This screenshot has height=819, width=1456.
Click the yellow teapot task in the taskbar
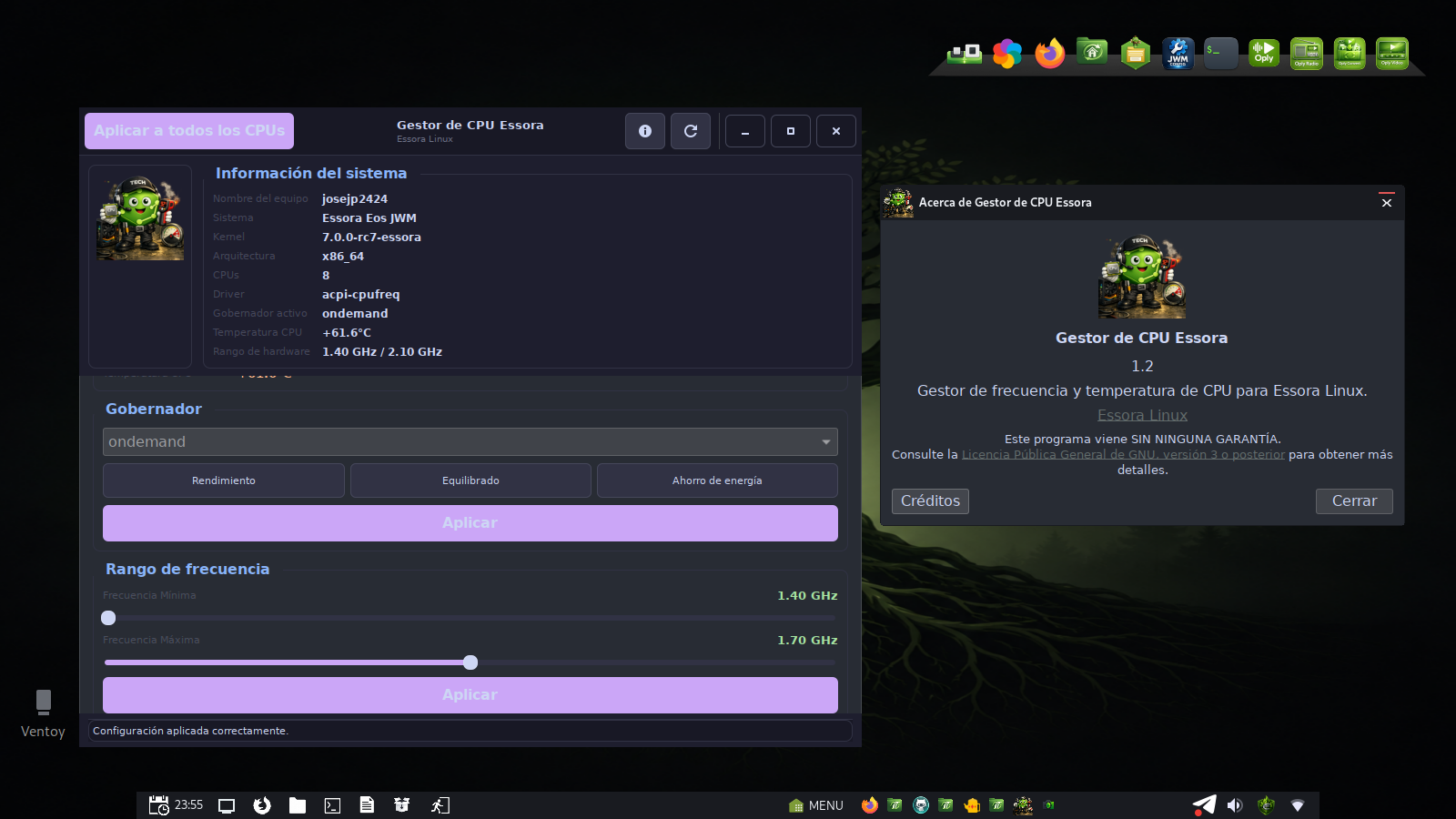tap(972, 805)
